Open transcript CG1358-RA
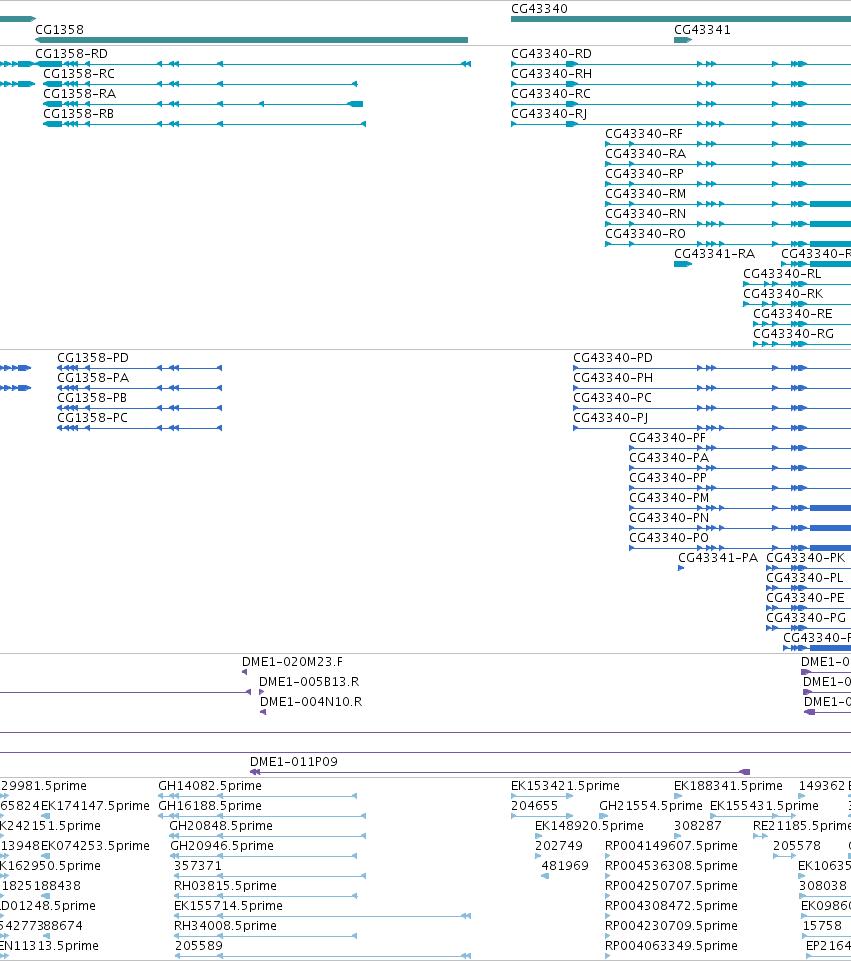The image size is (851, 961). [80, 93]
